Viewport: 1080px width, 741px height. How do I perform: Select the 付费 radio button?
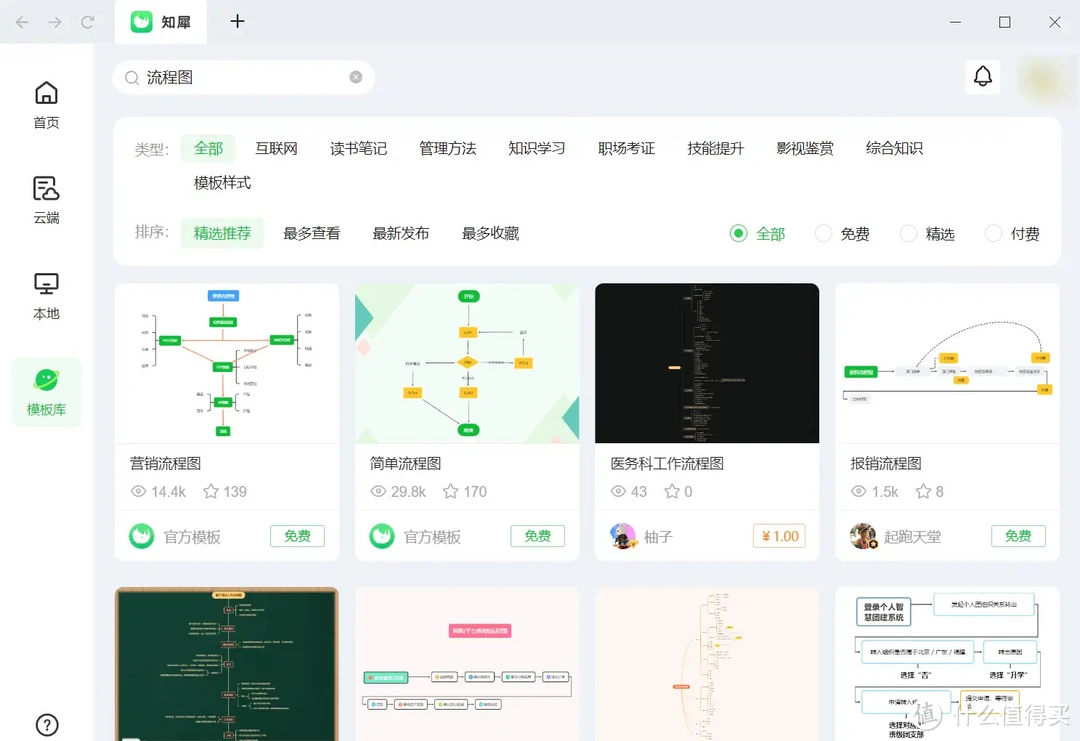[993, 233]
